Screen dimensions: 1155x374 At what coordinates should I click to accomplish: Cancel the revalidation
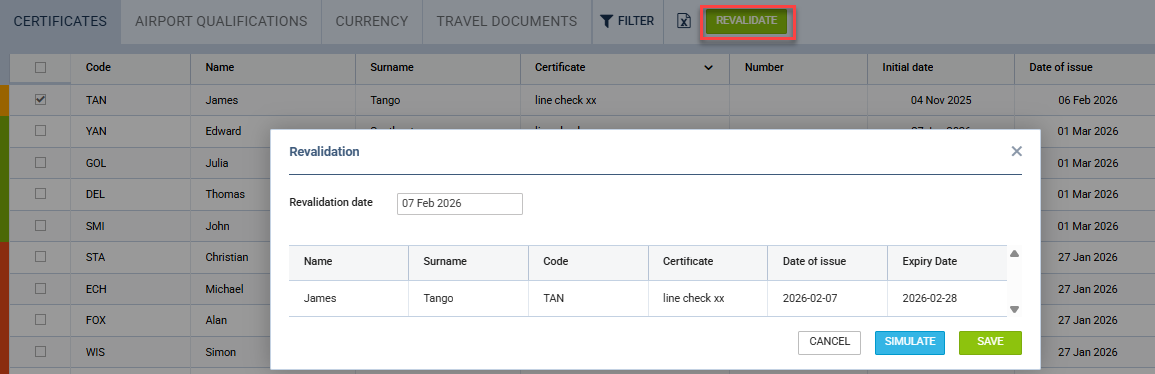click(829, 342)
